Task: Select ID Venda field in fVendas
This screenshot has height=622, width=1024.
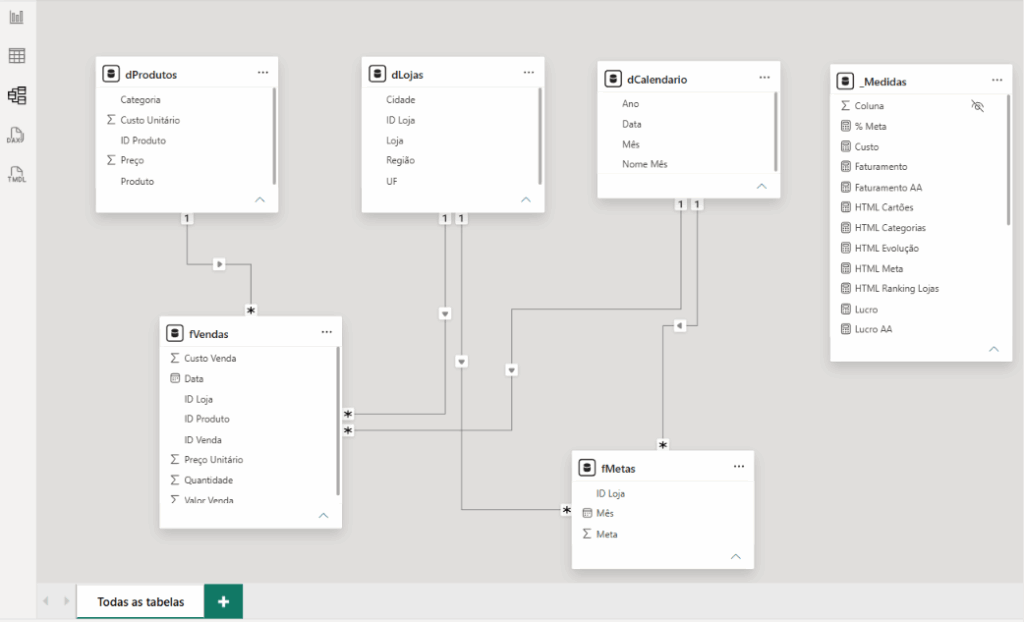Action: (x=202, y=440)
